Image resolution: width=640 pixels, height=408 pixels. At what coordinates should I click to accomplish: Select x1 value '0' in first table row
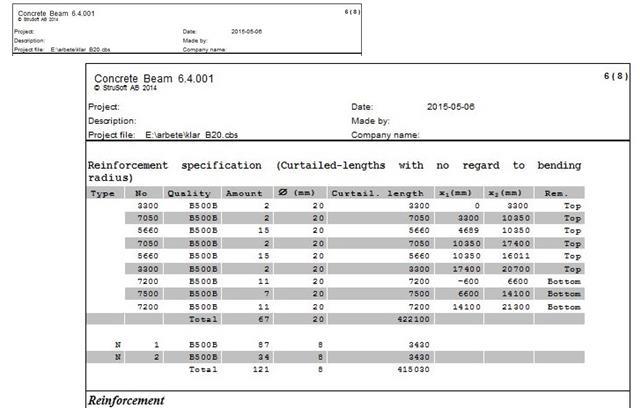pyautogui.click(x=477, y=206)
